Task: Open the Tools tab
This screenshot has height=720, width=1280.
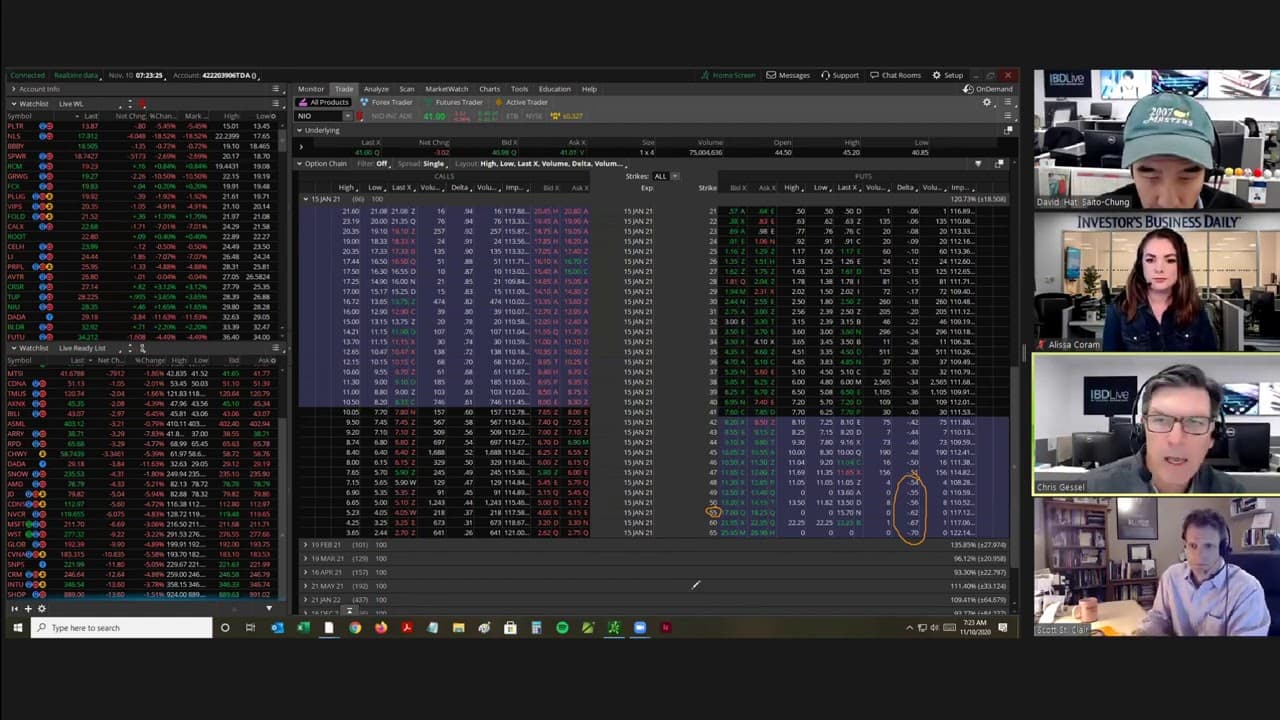Action: [519, 89]
